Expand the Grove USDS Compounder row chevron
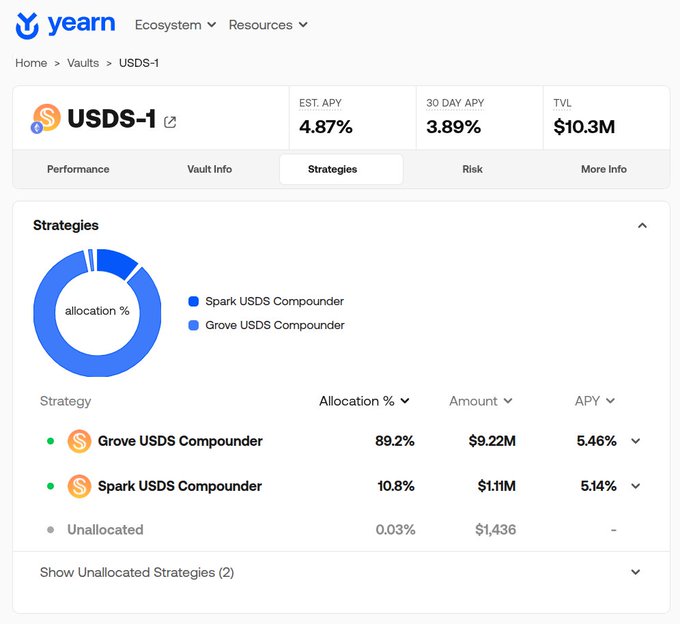Screen dimensions: 680x624 (636, 441)
